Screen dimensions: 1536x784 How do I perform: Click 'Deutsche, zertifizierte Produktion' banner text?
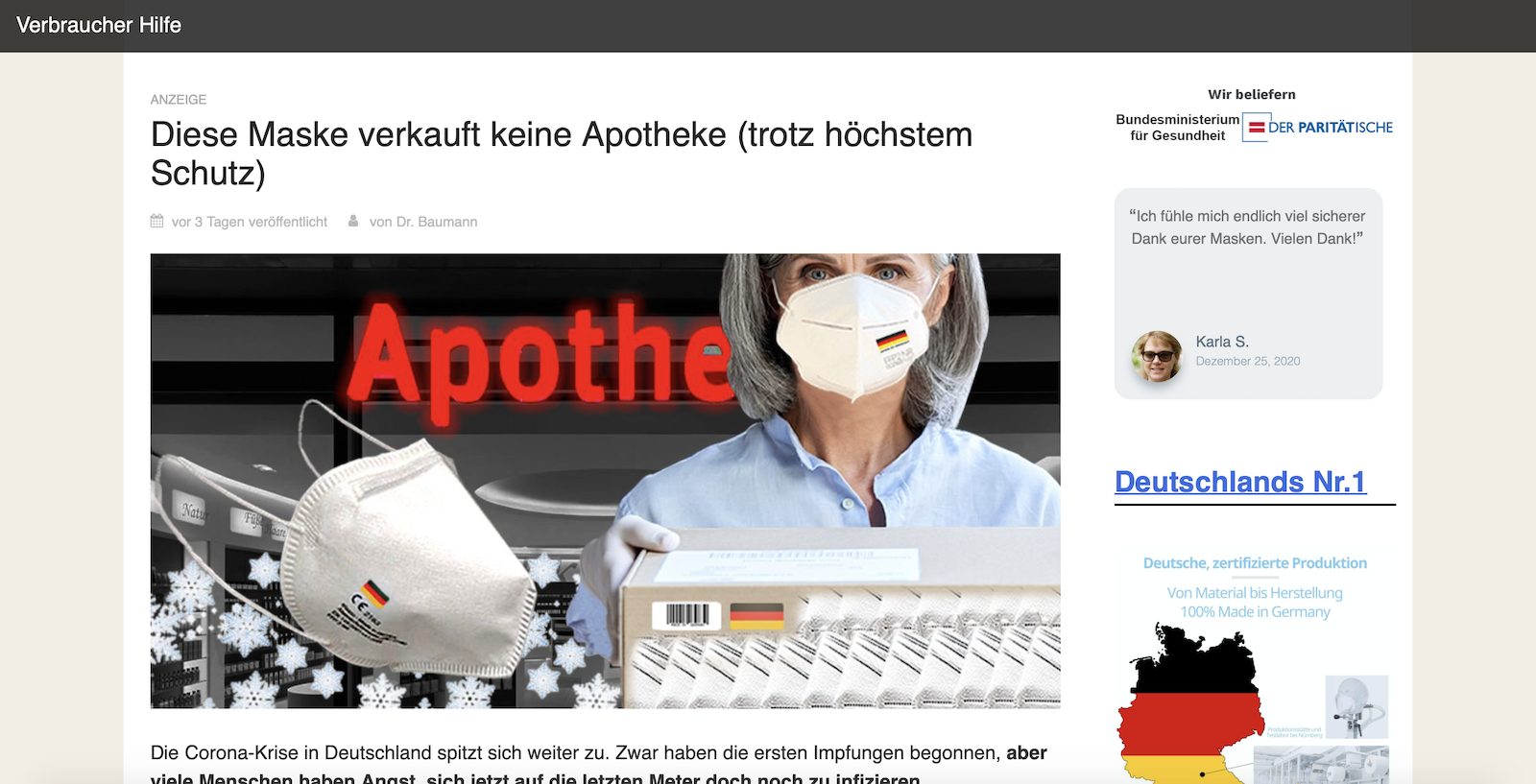click(x=1255, y=563)
